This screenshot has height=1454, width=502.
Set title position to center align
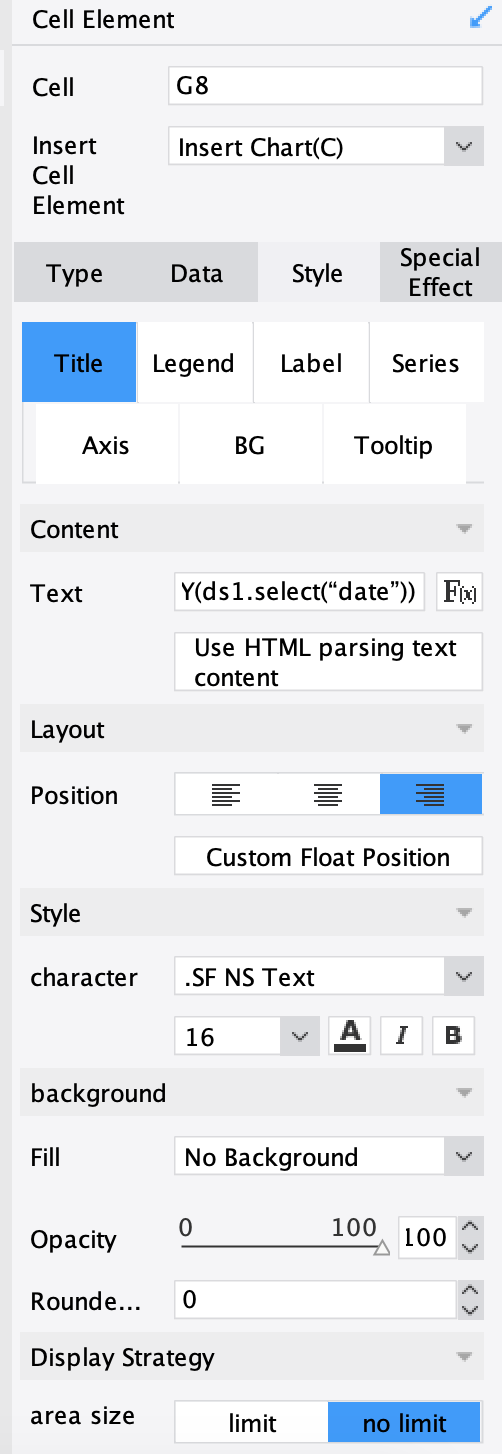(328, 796)
